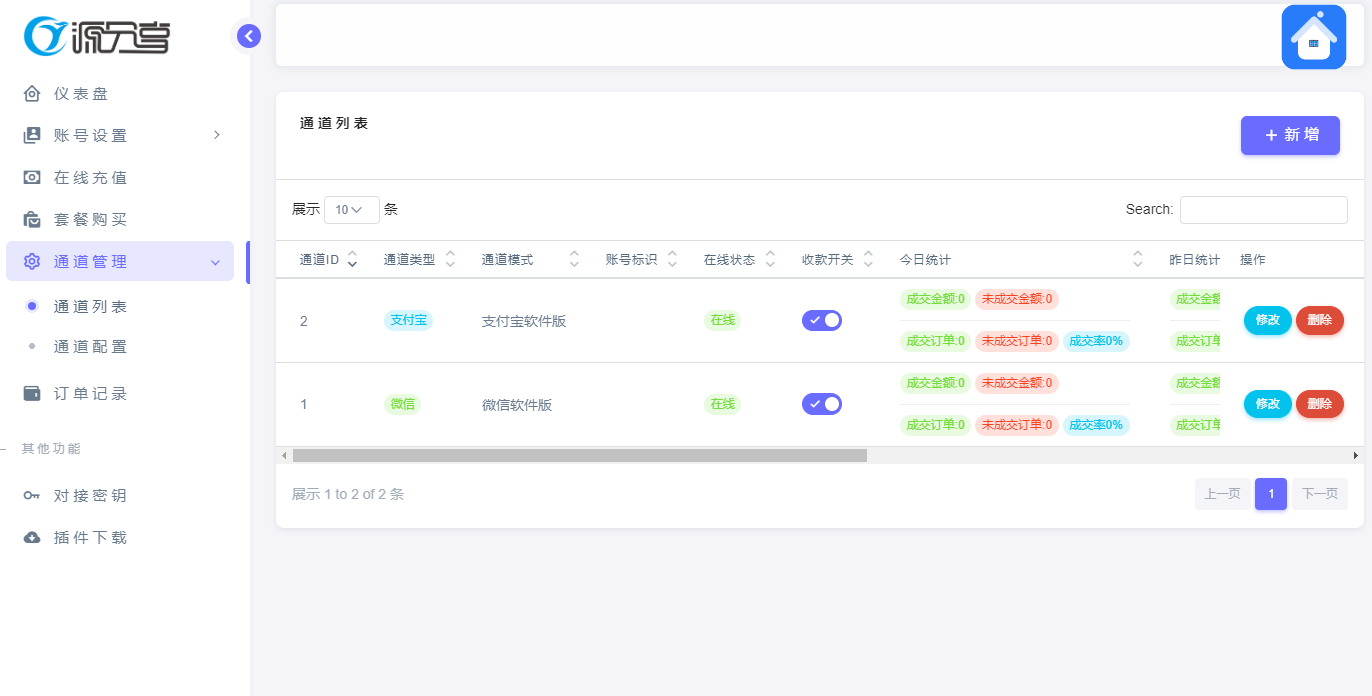Click inside the Search input field
The height and width of the screenshot is (696, 1372).
click(x=1263, y=209)
